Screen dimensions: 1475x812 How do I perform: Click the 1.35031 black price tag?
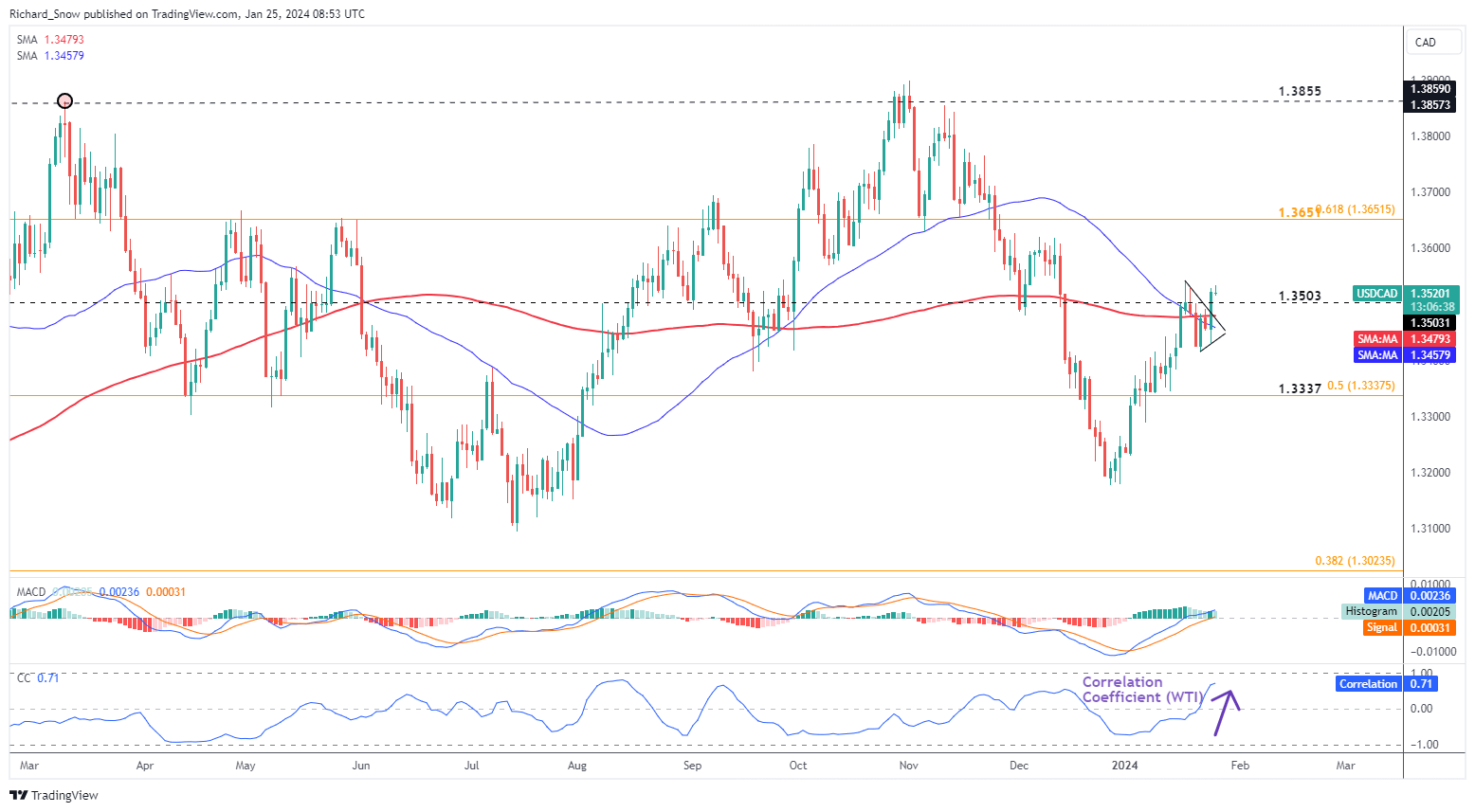[x=1430, y=323]
